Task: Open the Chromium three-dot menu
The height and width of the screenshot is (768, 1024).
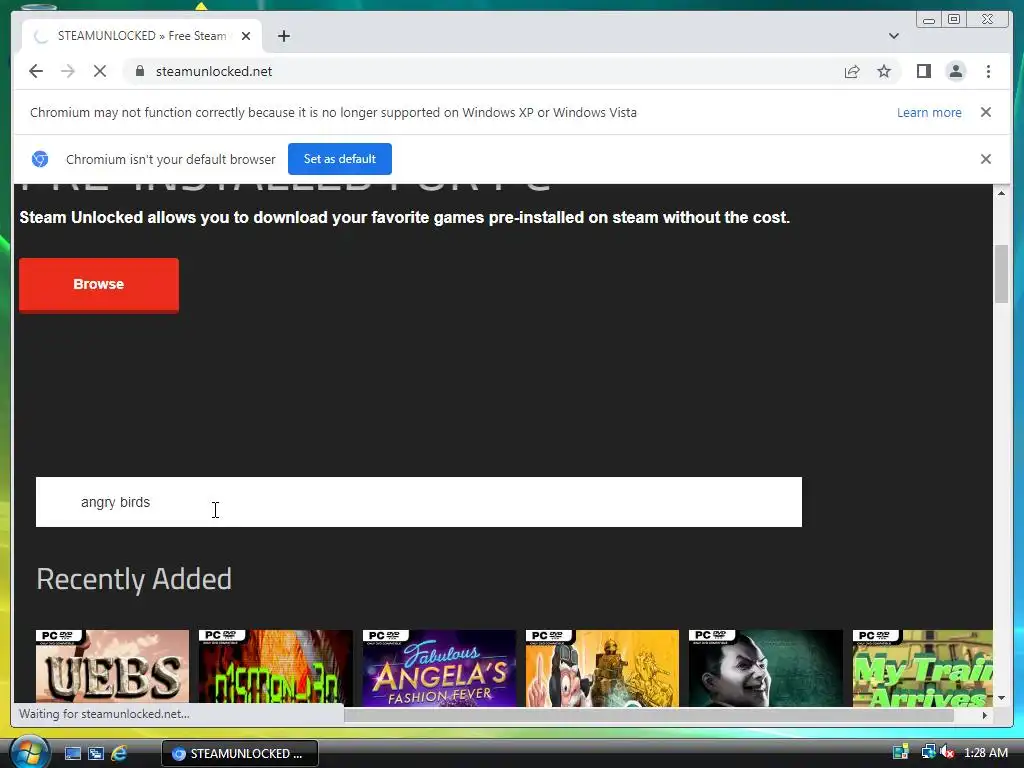Action: (988, 71)
